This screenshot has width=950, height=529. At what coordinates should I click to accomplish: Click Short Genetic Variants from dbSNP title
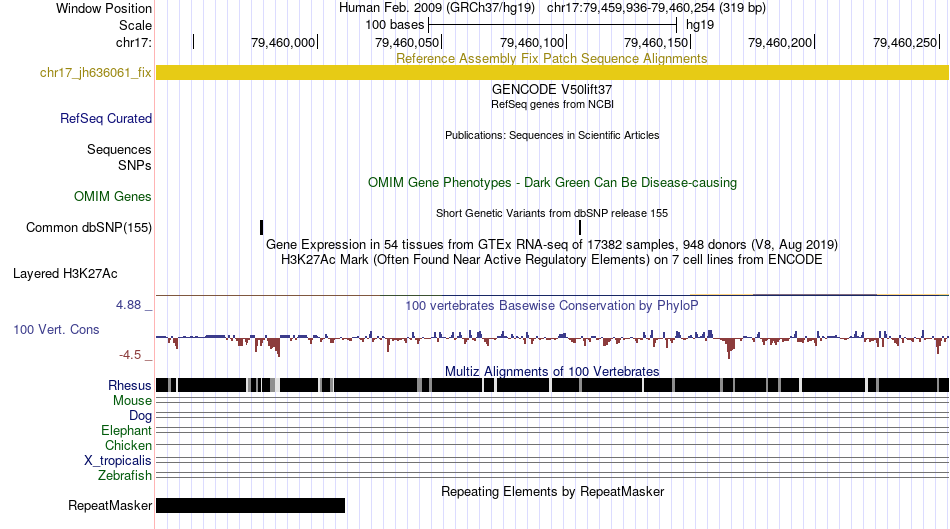(551, 213)
